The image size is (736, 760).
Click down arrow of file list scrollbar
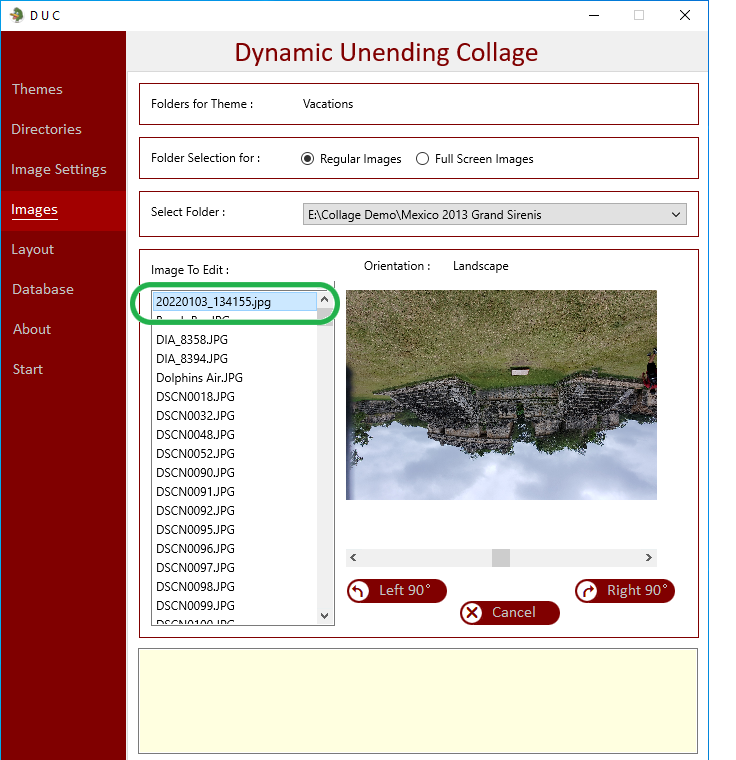click(x=325, y=616)
